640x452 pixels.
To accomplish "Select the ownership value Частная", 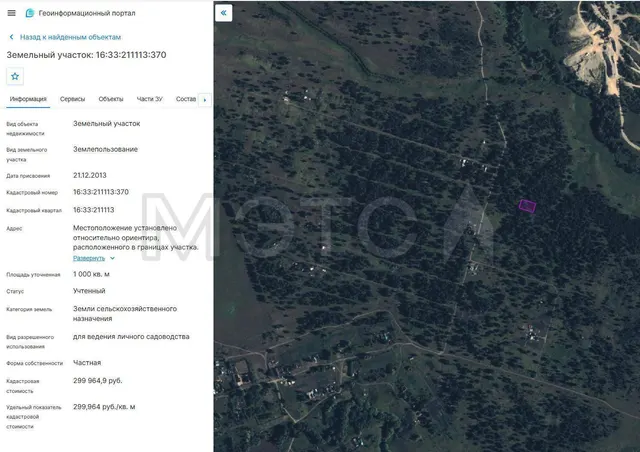I will (87, 363).
